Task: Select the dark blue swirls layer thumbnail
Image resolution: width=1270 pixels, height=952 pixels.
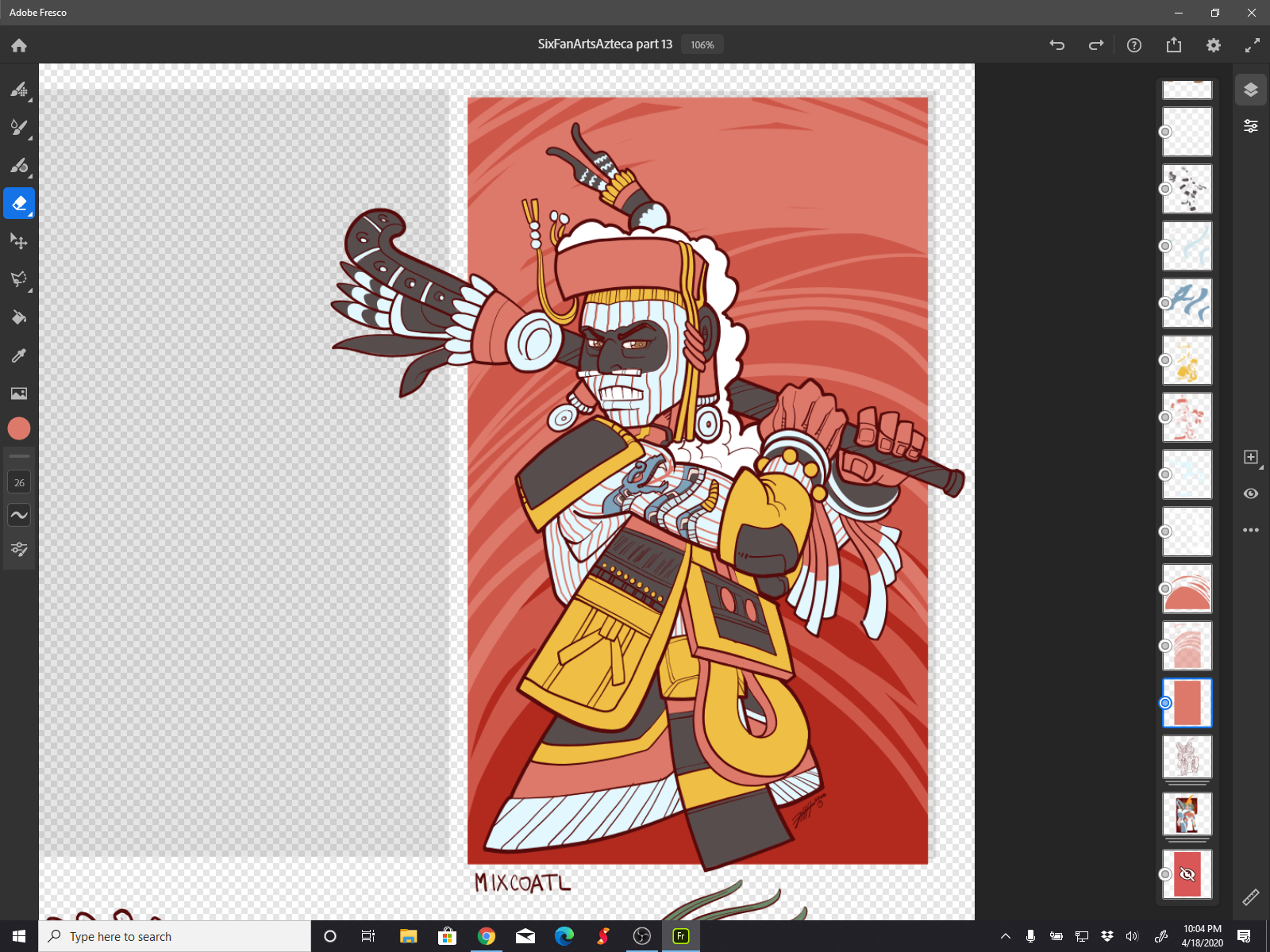Action: point(1187,303)
